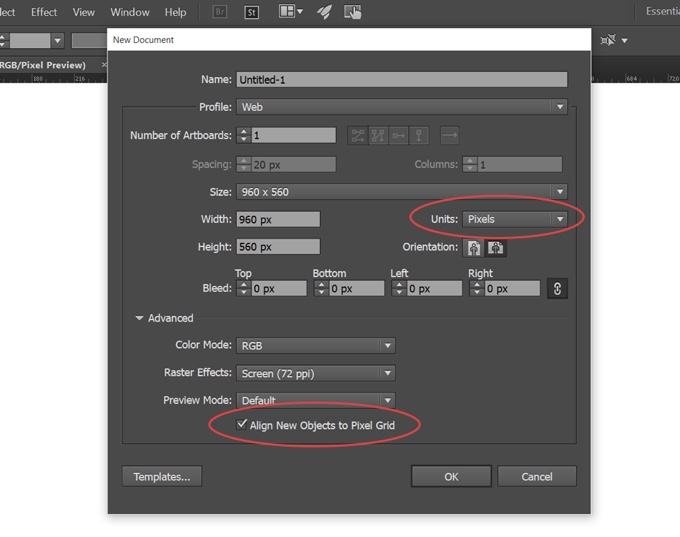Click the Number of Artboards field
Viewport: 680px width, 537px height.
point(294,135)
